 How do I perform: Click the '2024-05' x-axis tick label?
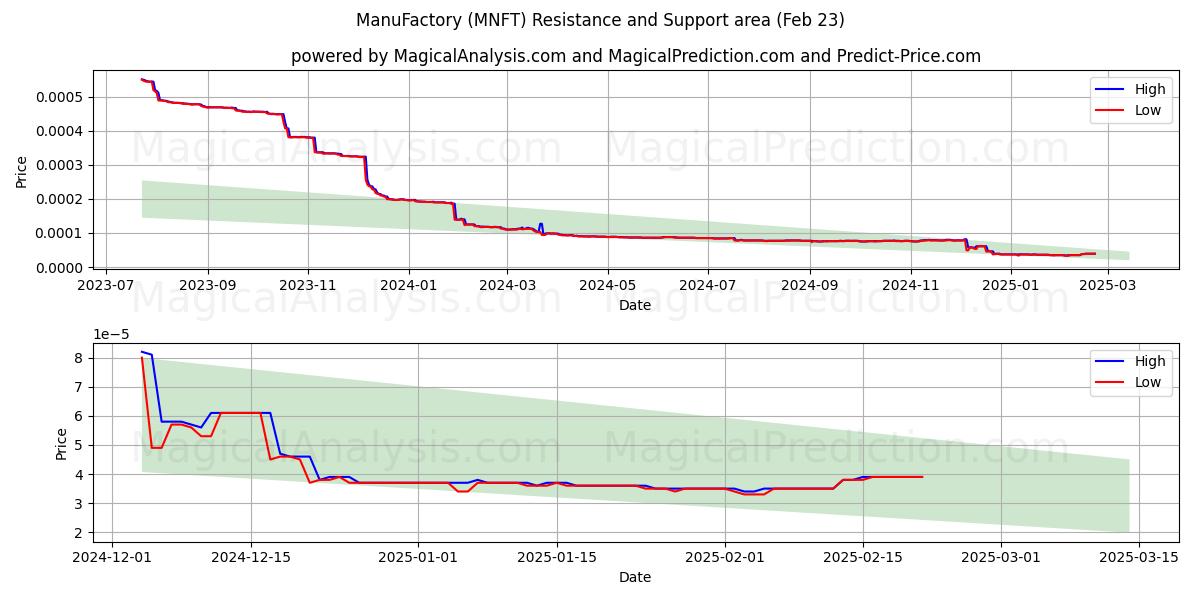pos(608,286)
